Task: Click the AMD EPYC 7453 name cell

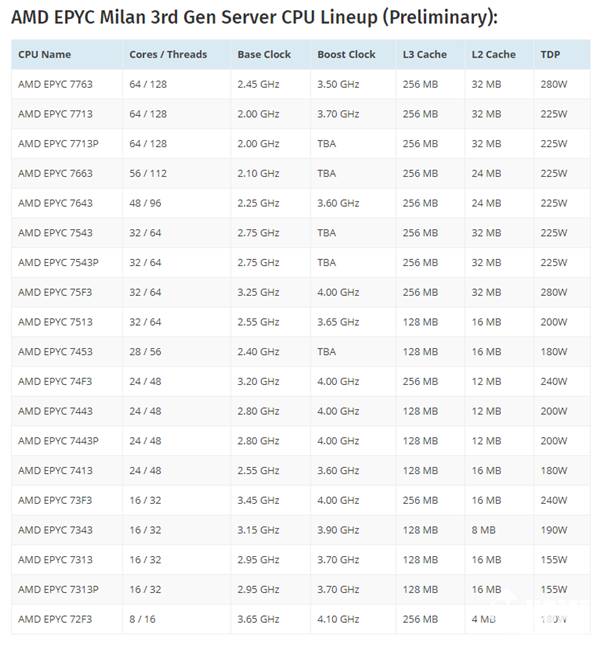Action: pos(55,352)
